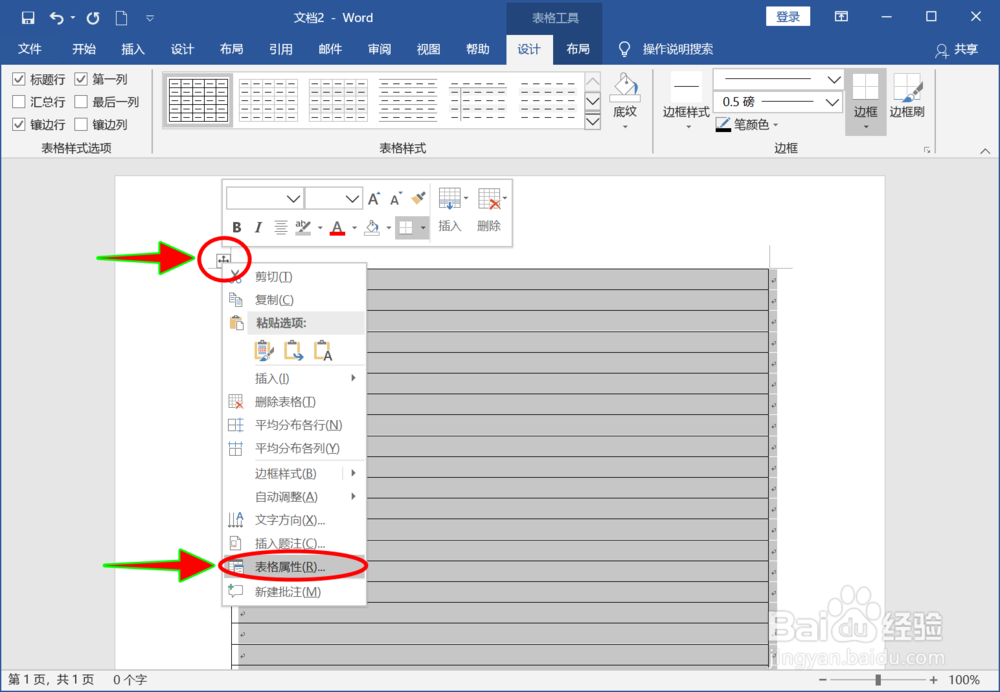Open the 边框样式 border styles button
The width and height of the screenshot is (1000, 692).
coord(686,100)
